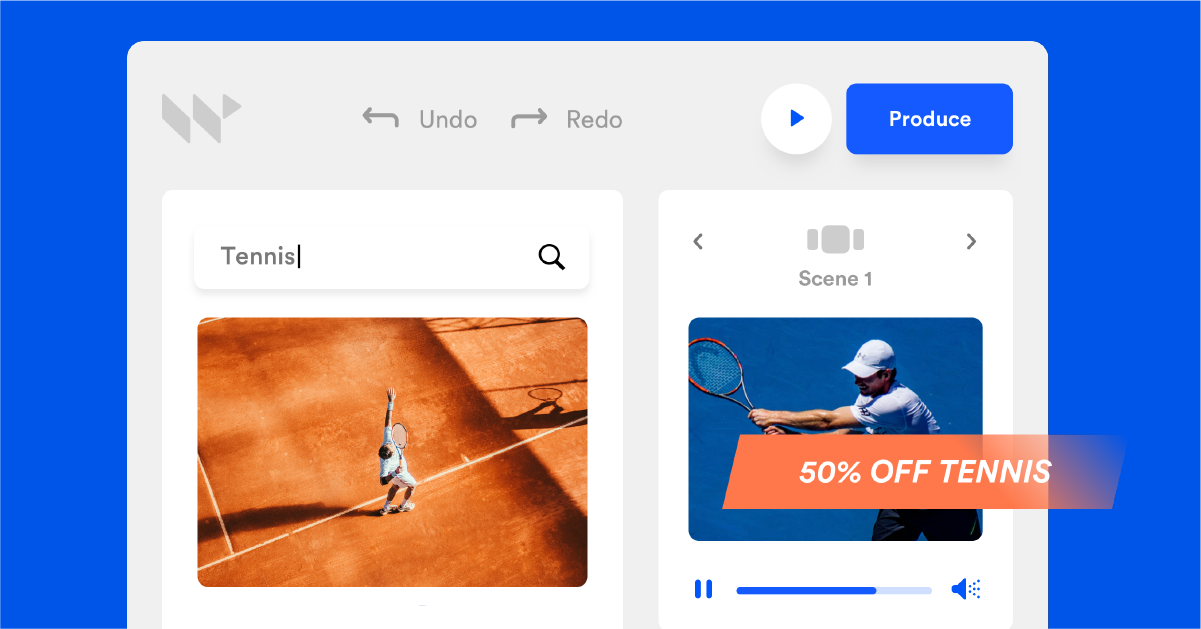1201x629 pixels.
Task: Click the Undo text label
Action: point(448,120)
